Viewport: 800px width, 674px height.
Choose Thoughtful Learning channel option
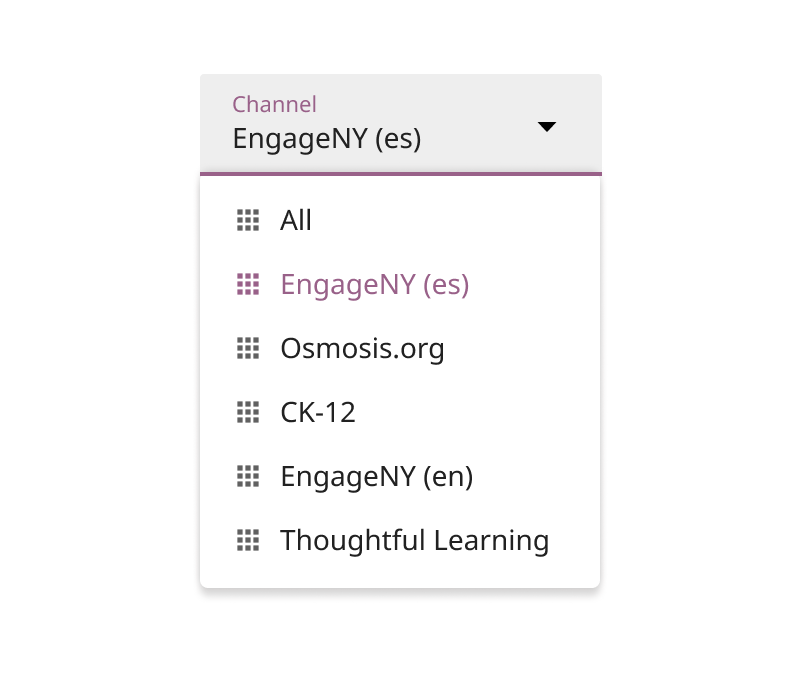click(x=414, y=541)
